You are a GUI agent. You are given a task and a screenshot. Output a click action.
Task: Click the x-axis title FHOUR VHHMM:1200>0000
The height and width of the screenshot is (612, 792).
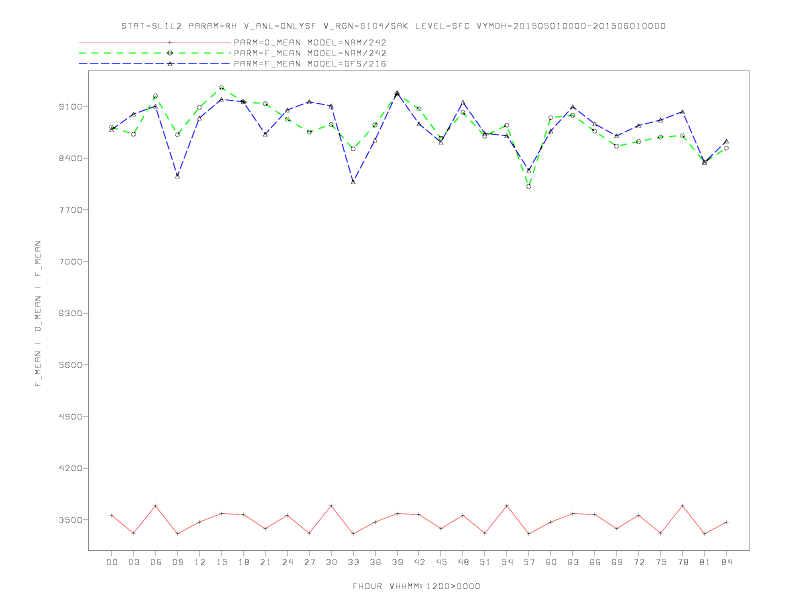pos(416,586)
